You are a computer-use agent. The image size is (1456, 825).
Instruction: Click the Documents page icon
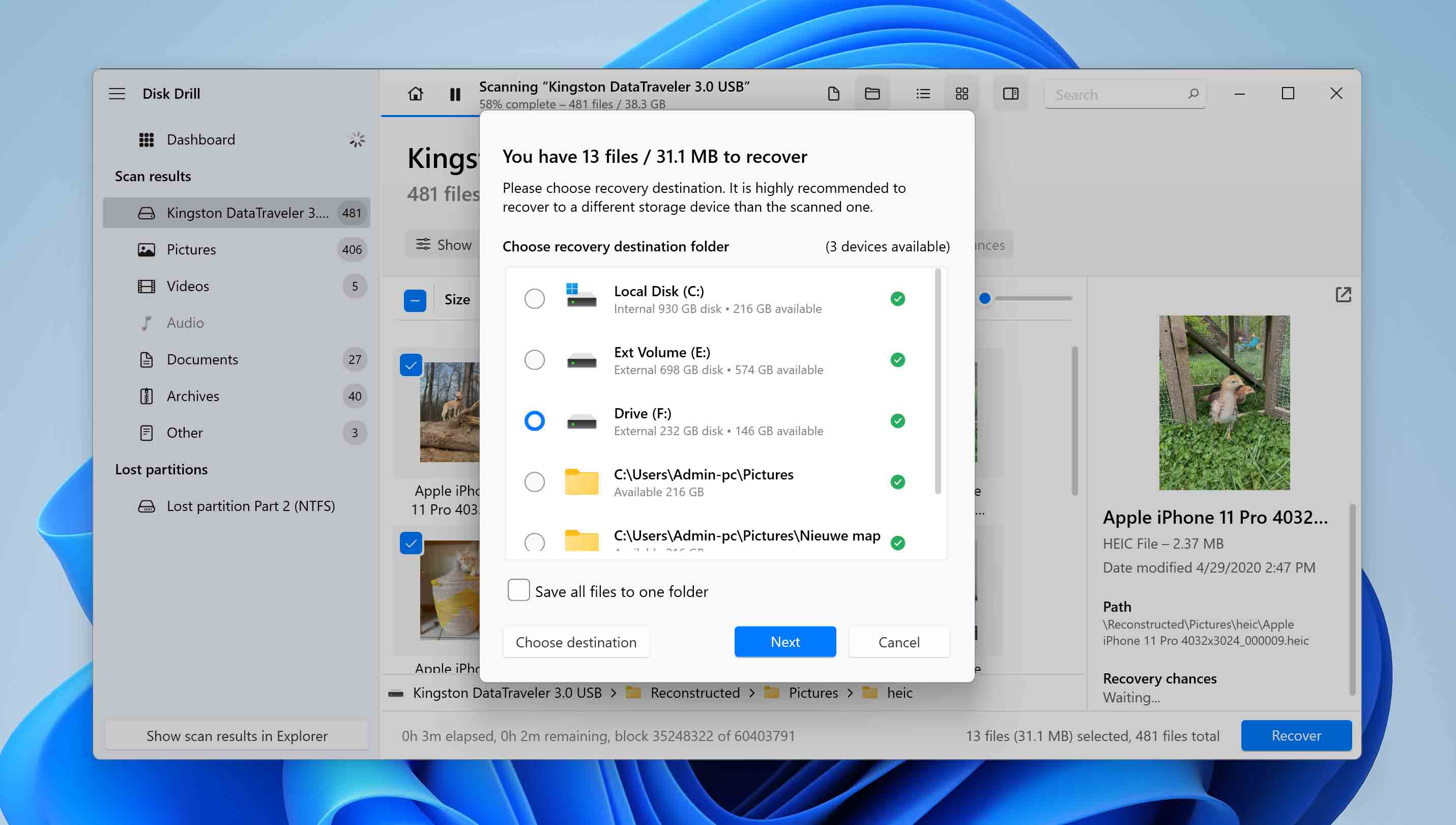pos(146,359)
